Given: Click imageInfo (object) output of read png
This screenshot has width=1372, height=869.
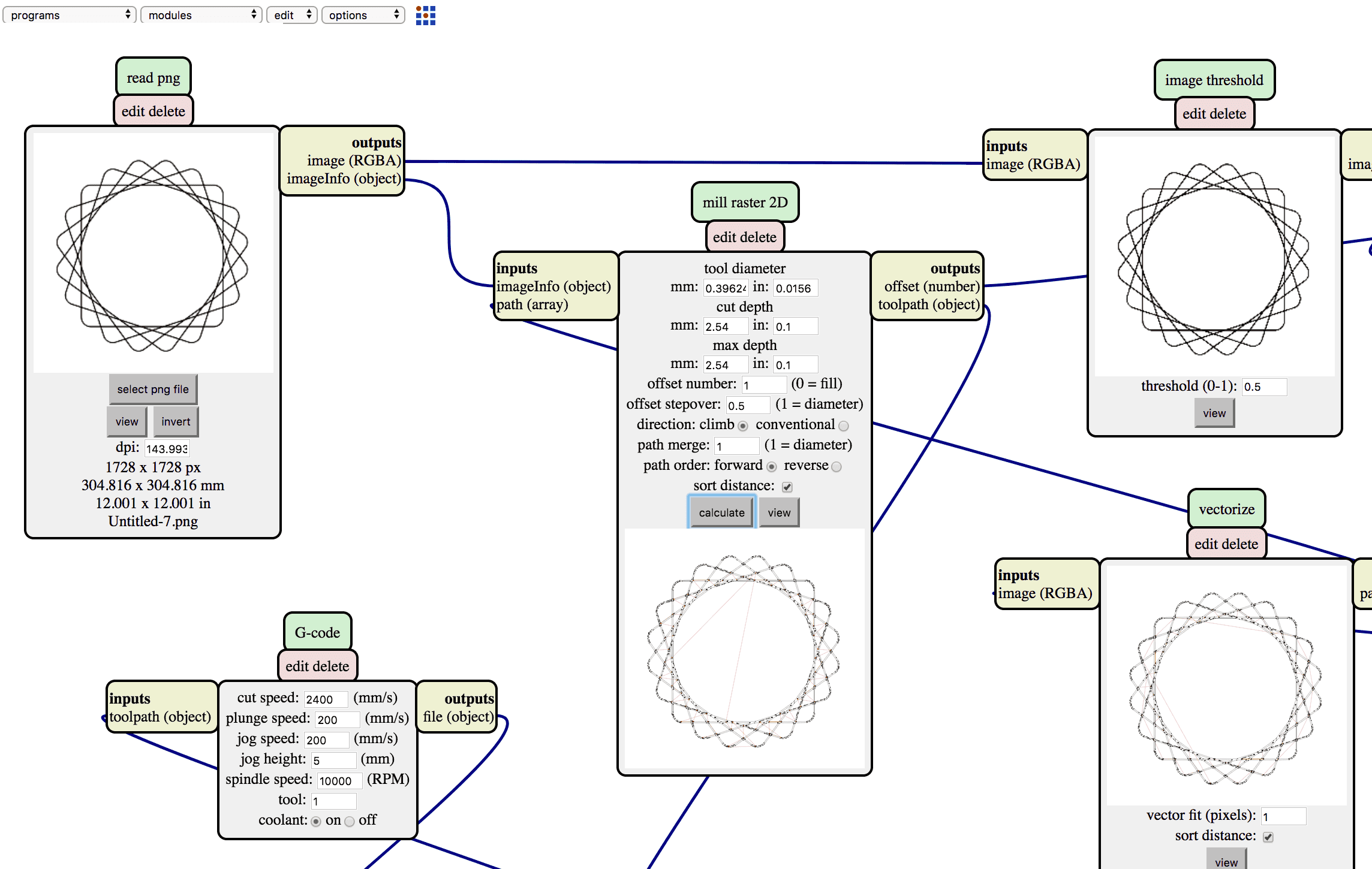Looking at the screenshot, I should (x=344, y=179).
